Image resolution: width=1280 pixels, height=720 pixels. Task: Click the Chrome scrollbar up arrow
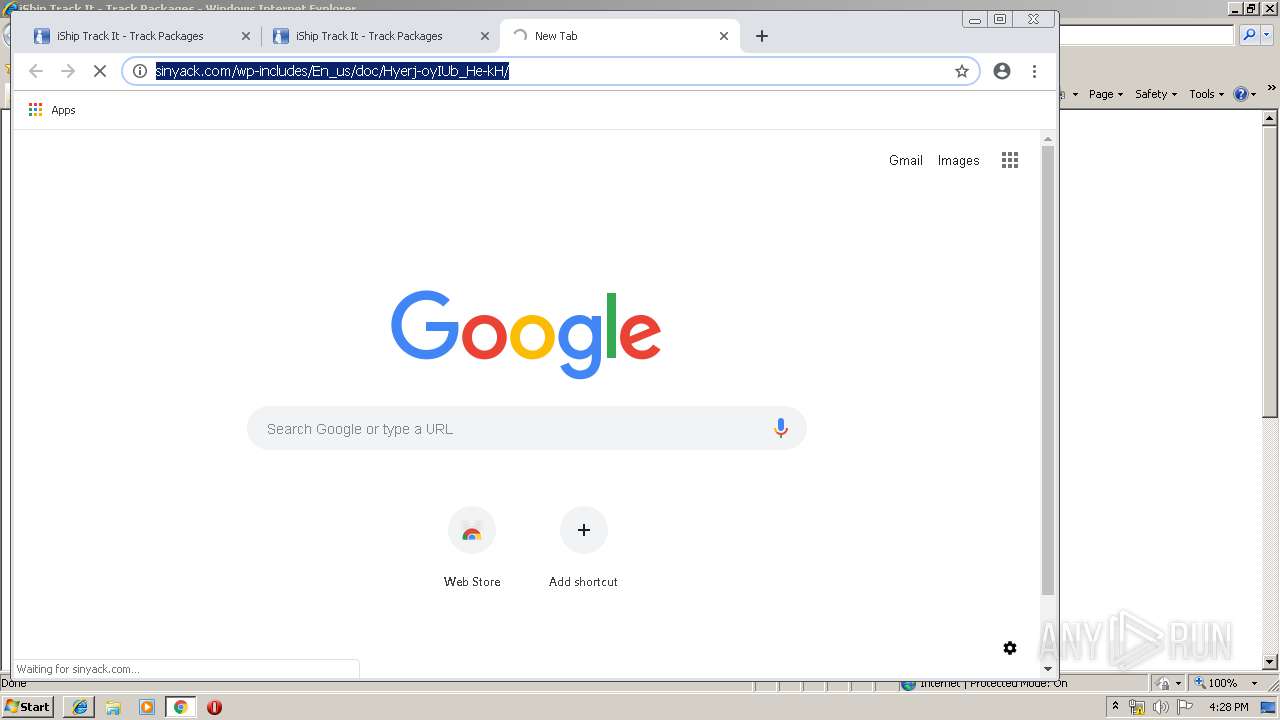coord(1048,138)
